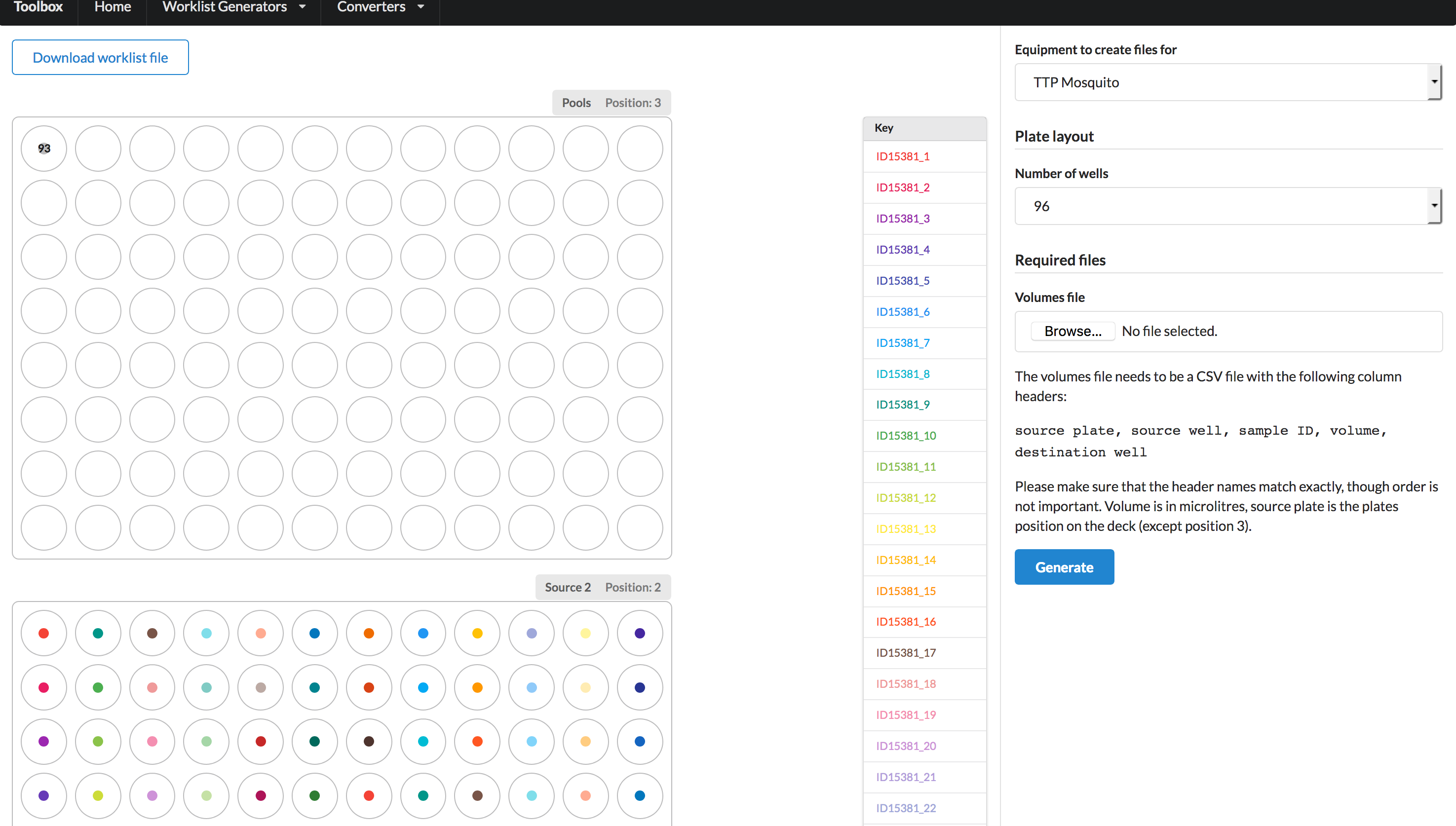Open the Number of wells dropdown
1456x826 pixels.
(x=1227, y=206)
